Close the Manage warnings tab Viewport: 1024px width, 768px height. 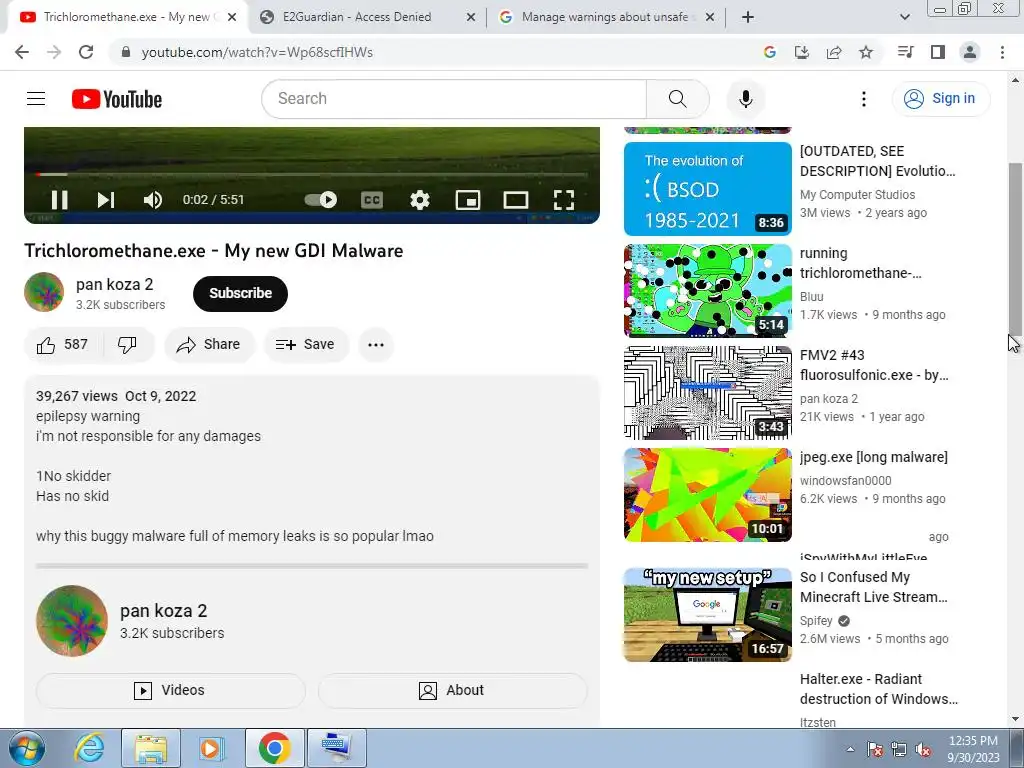pos(711,17)
